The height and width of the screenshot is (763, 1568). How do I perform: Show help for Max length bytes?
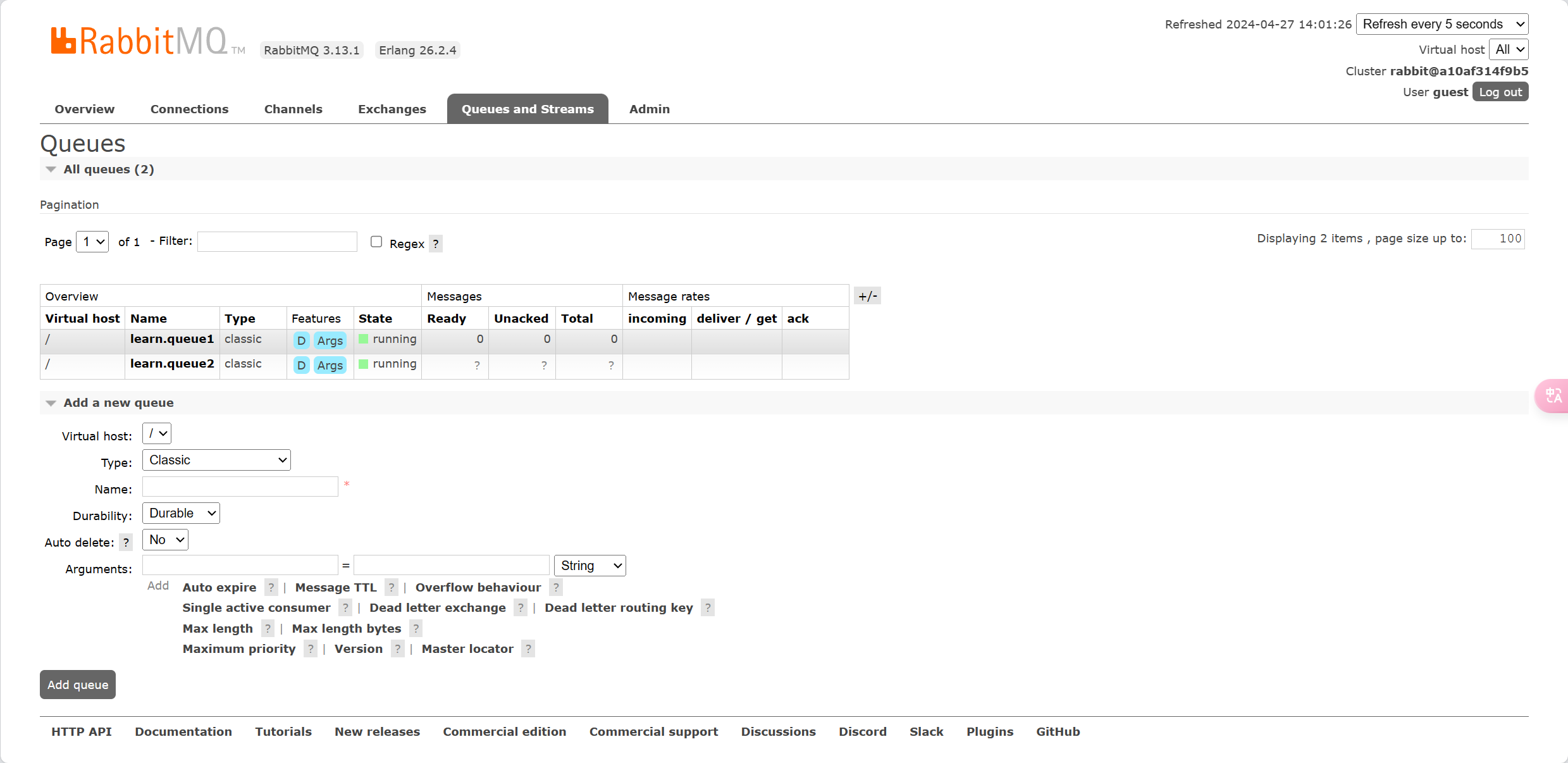pyautogui.click(x=416, y=628)
